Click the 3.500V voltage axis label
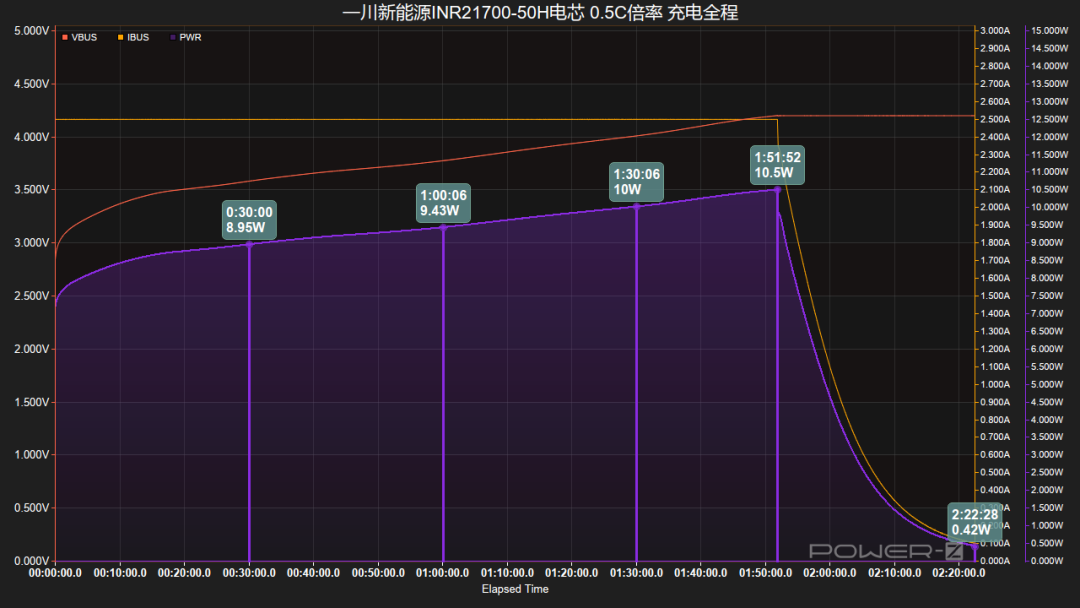Viewport: 1080px width, 608px height. [x=32, y=190]
